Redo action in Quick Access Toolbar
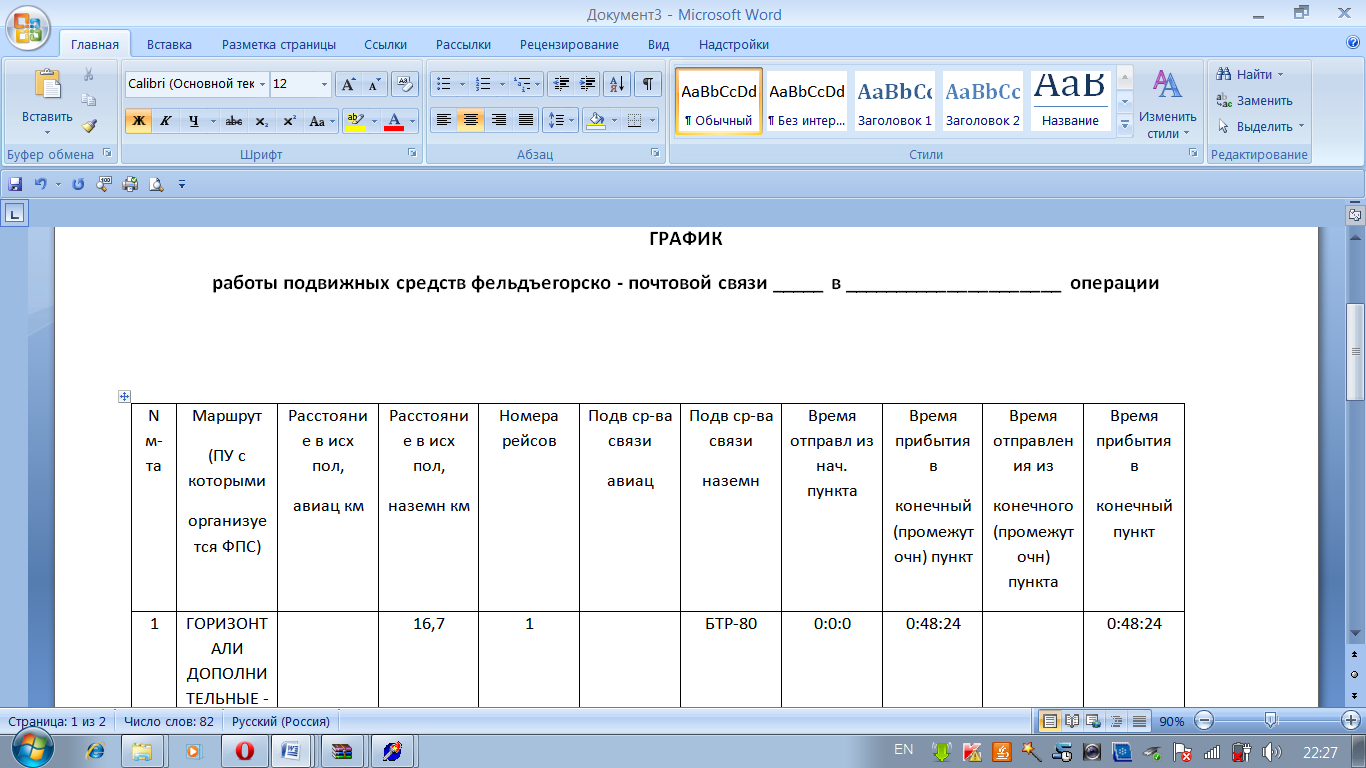The image size is (1366, 768). pyautogui.click(x=78, y=184)
